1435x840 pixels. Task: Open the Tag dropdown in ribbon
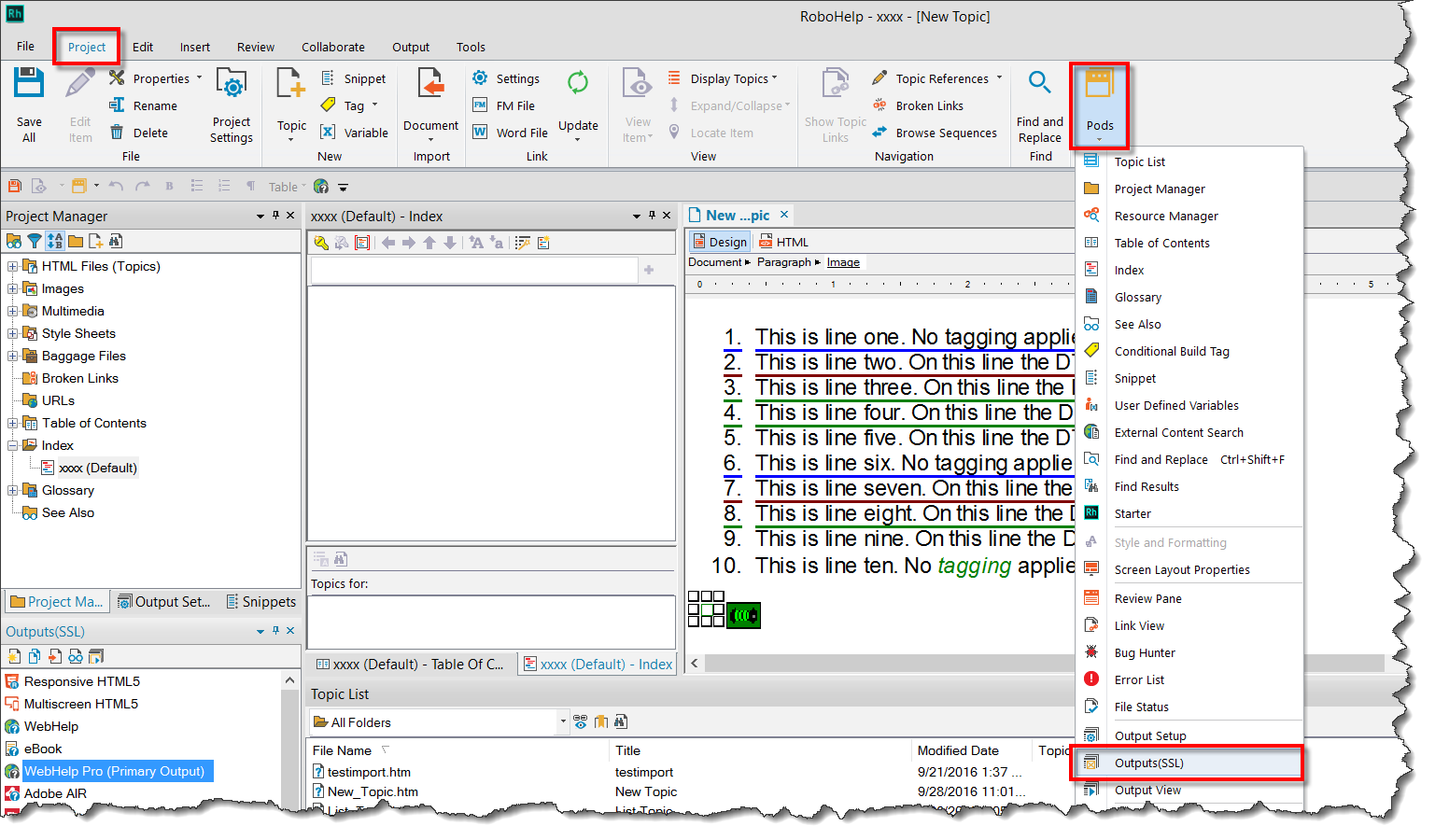point(351,105)
